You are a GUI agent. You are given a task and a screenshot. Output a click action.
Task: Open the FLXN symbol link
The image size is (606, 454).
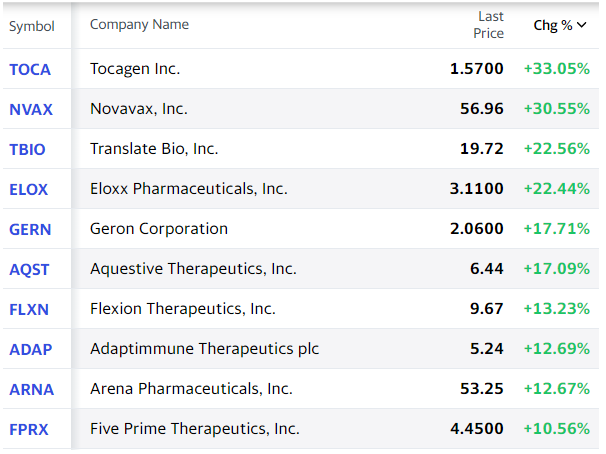pos(29,309)
